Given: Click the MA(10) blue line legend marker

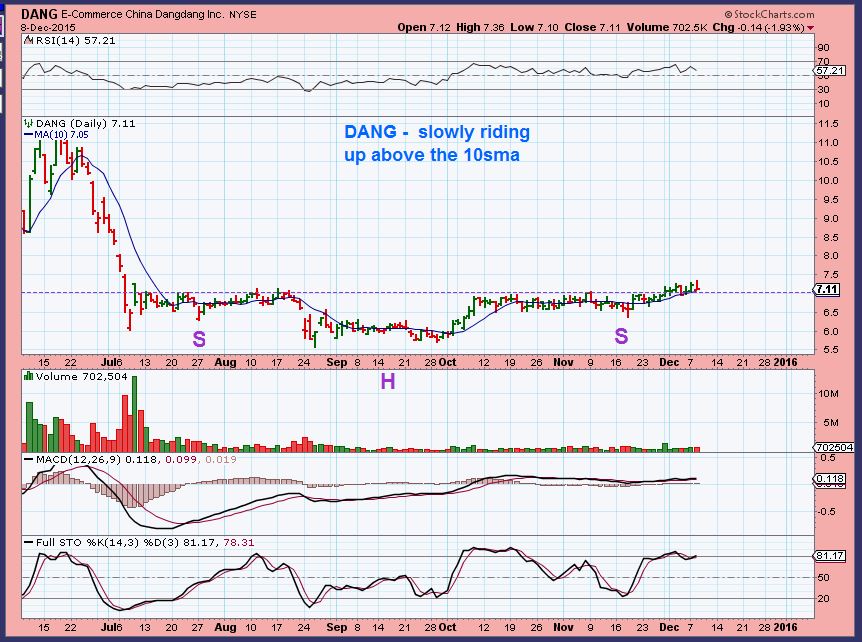Looking at the screenshot, I should coord(28,135).
